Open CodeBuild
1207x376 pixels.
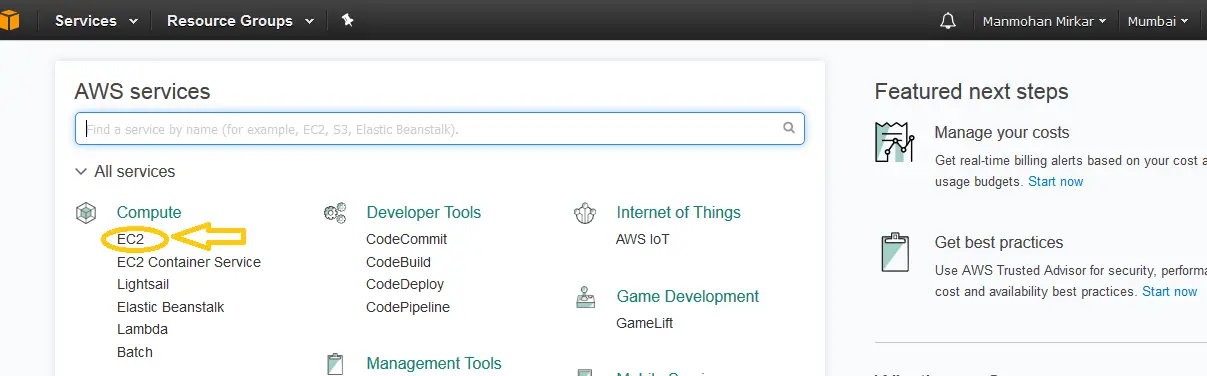click(399, 262)
